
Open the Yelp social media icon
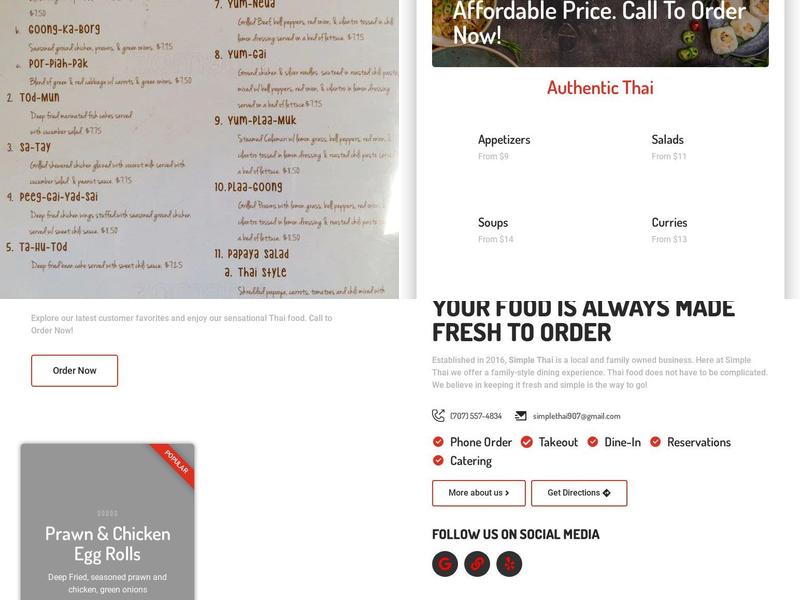point(509,564)
